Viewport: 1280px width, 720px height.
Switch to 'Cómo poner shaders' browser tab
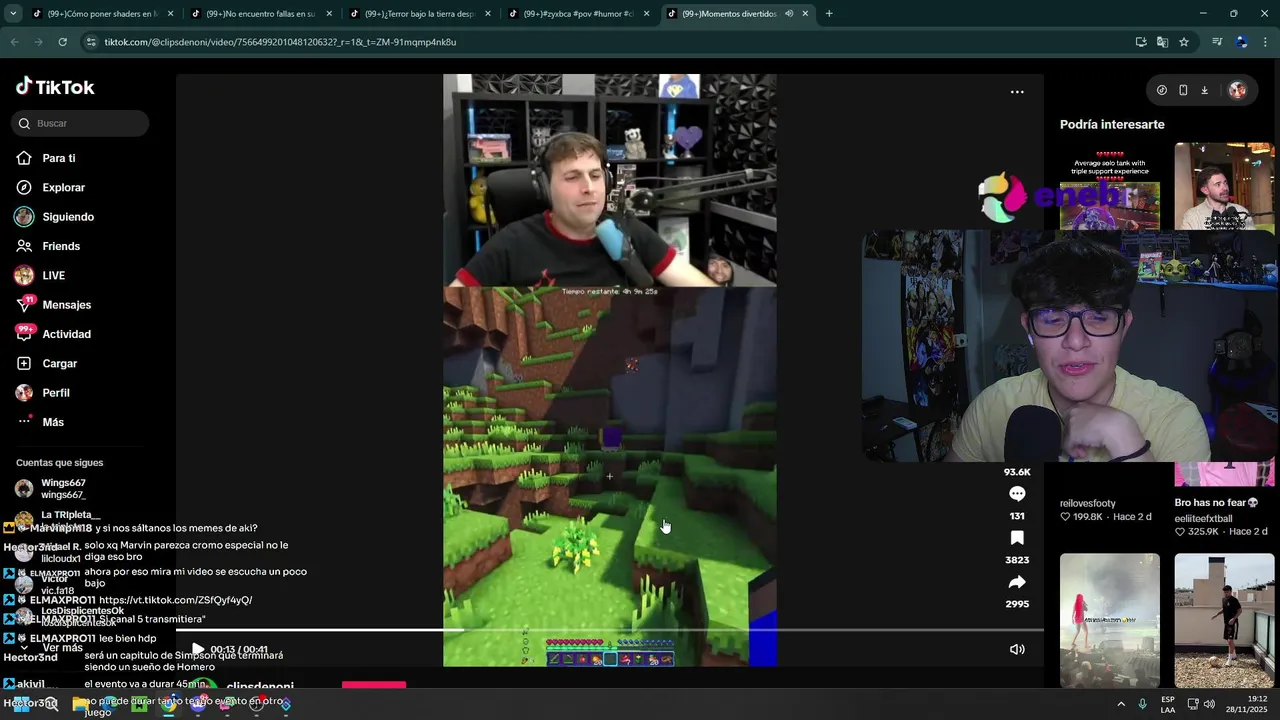103,14
